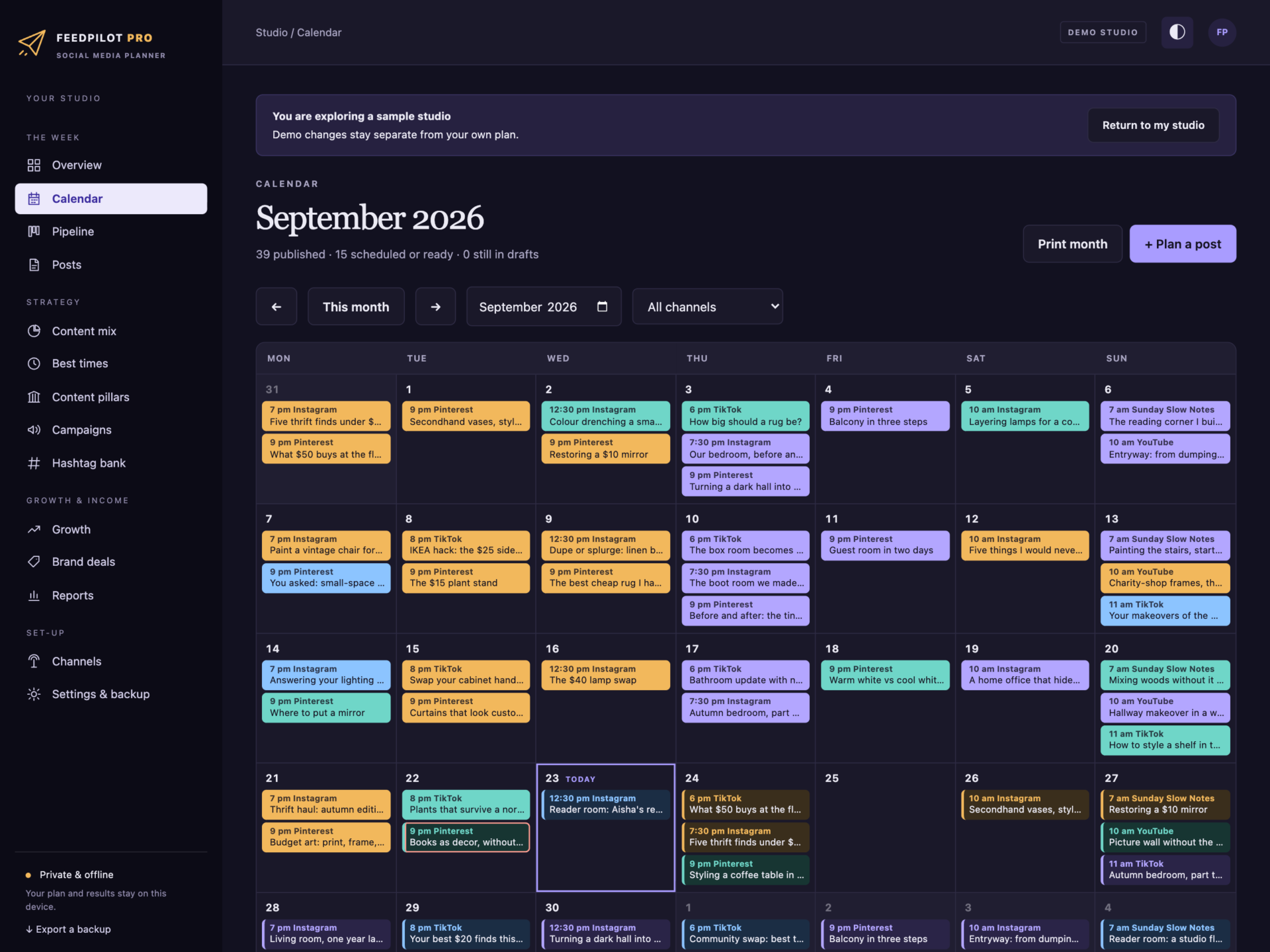Open the Brand deals sidebar label

(x=83, y=562)
